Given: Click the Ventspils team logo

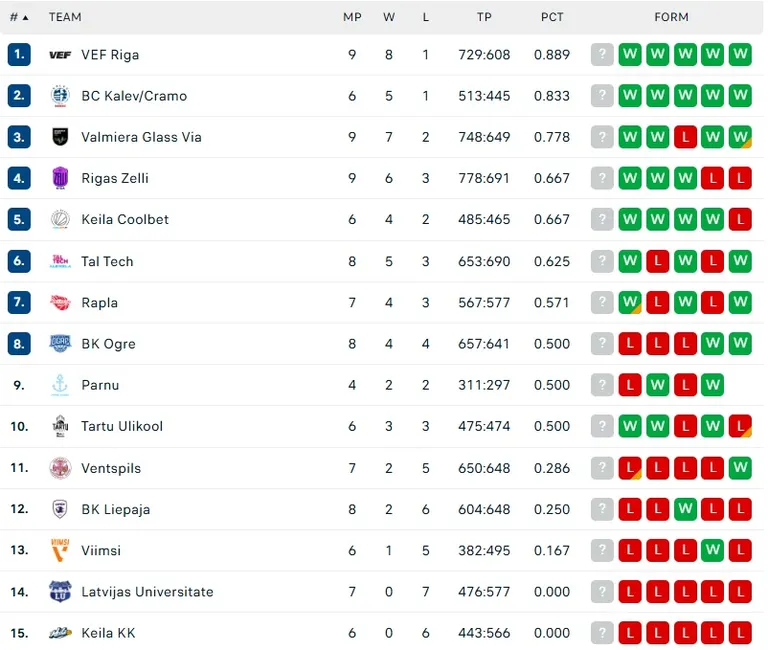Looking at the screenshot, I should pyautogui.click(x=60, y=468).
